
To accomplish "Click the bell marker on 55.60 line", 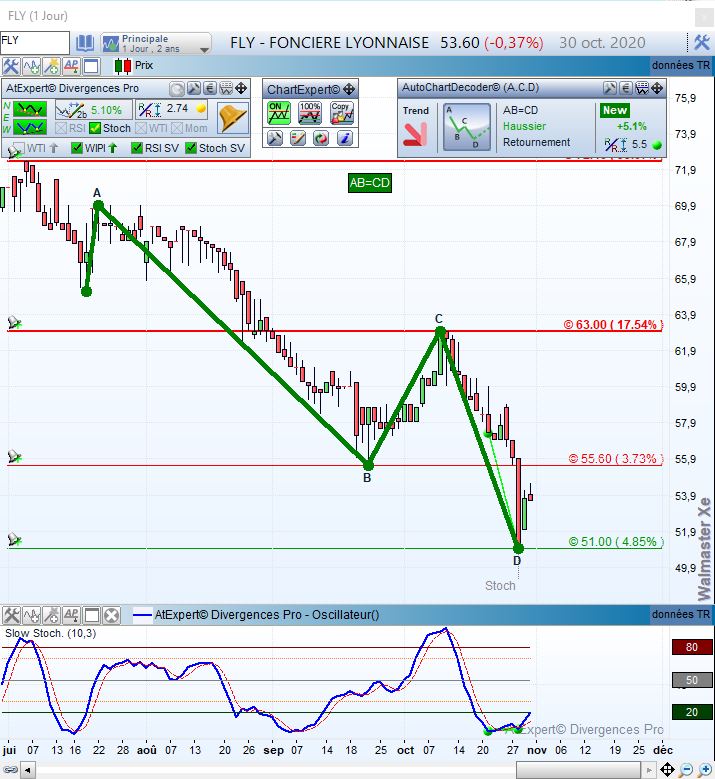I will (14, 456).
